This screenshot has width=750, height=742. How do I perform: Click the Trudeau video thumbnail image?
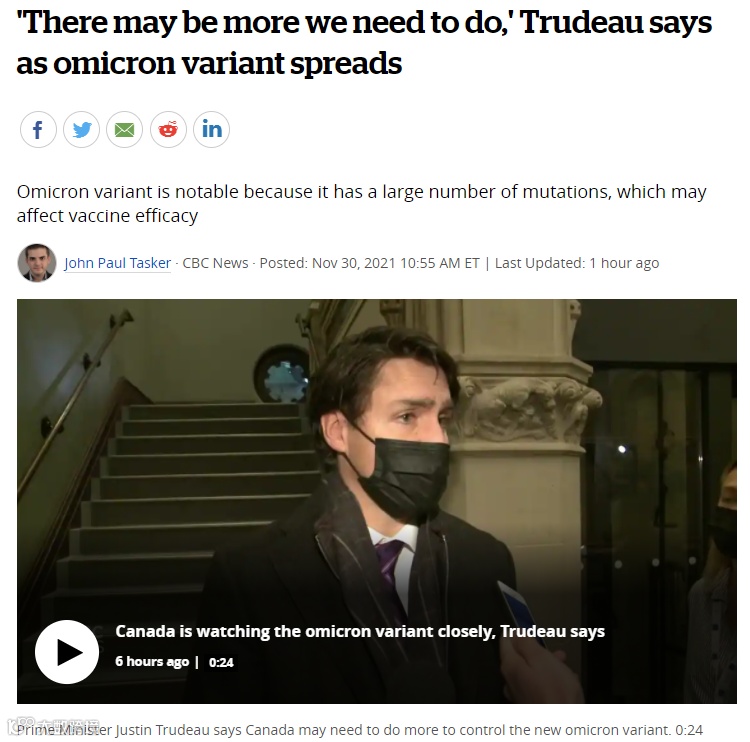376,501
